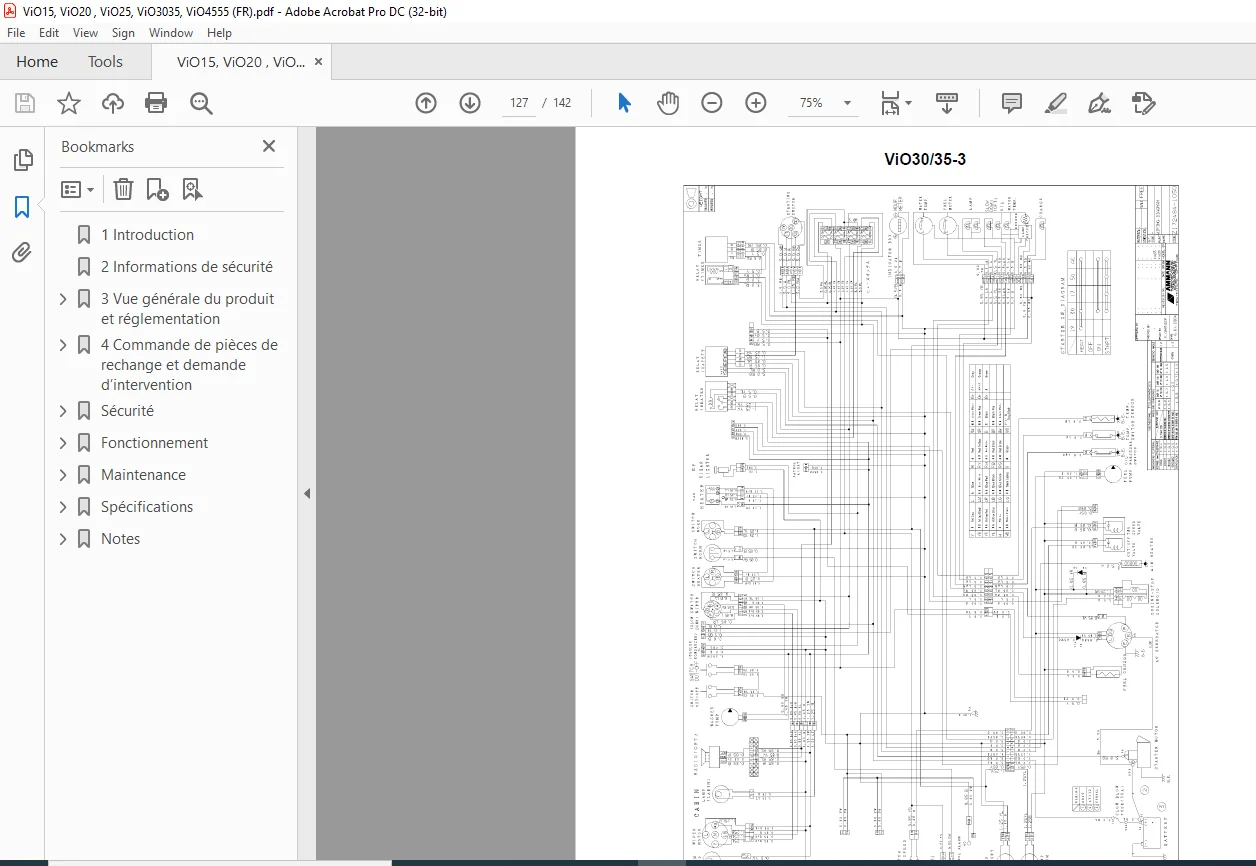Image resolution: width=1256 pixels, height=866 pixels.
Task: Open the Page Thumbnails panel icon
Action: pyautogui.click(x=22, y=160)
